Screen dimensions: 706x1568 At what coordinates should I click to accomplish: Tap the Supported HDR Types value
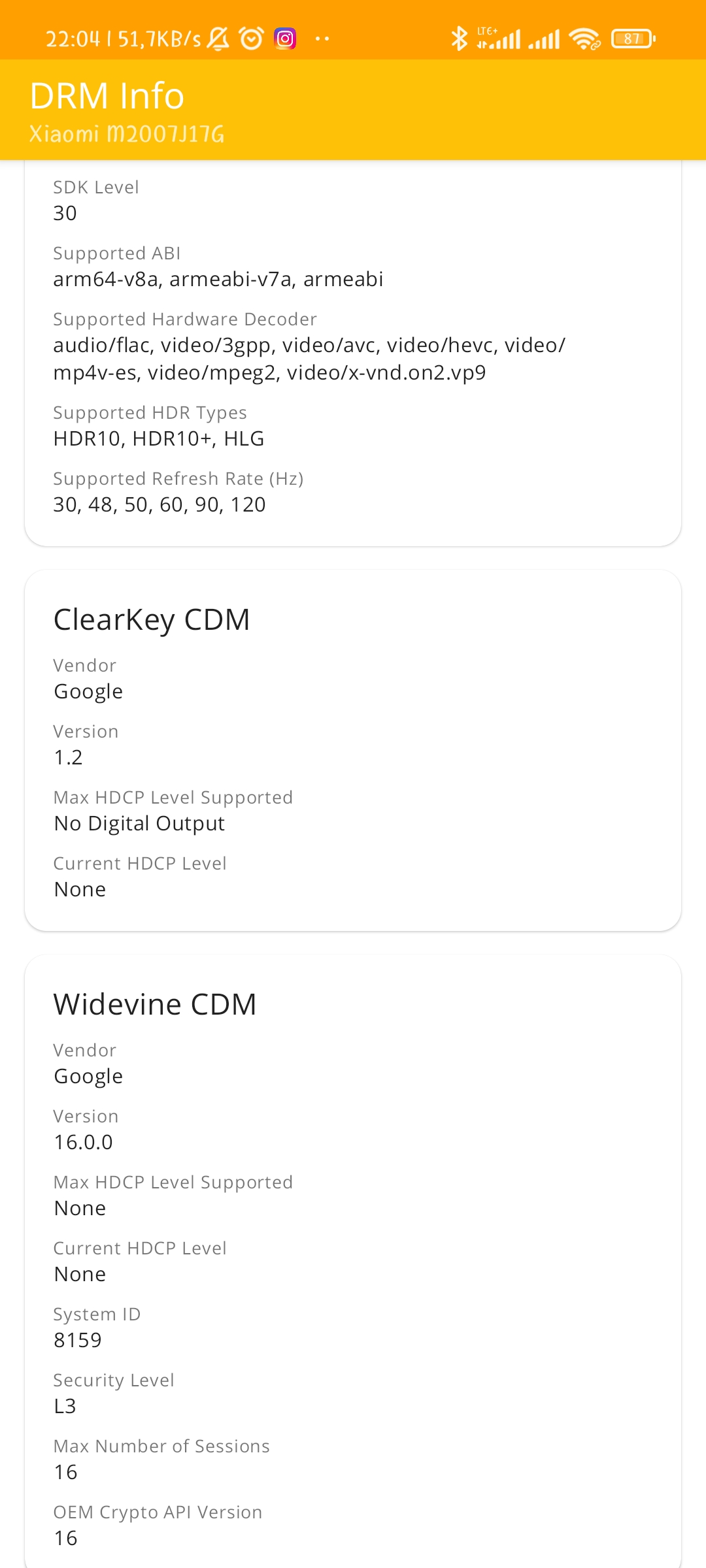point(159,438)
